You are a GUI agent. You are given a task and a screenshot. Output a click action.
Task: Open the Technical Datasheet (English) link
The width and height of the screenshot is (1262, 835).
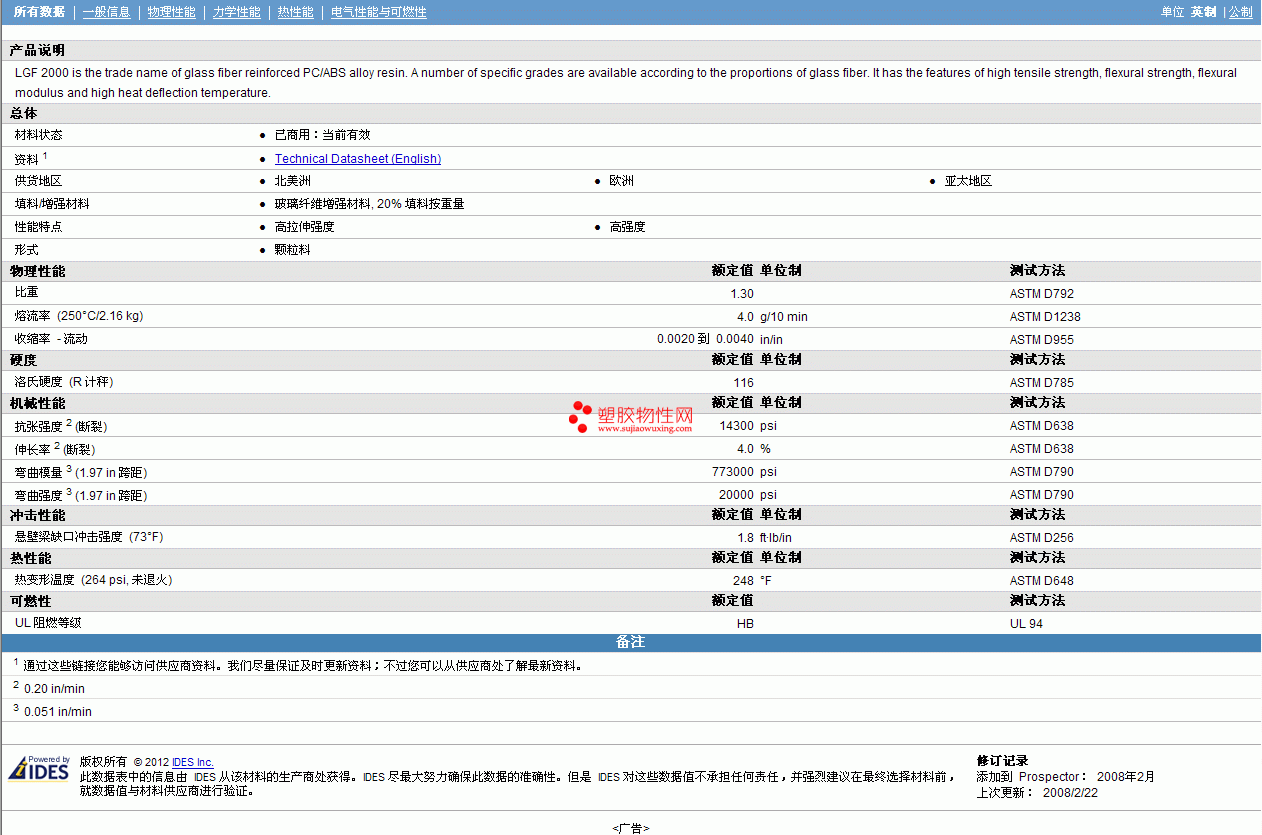point(358,159)
